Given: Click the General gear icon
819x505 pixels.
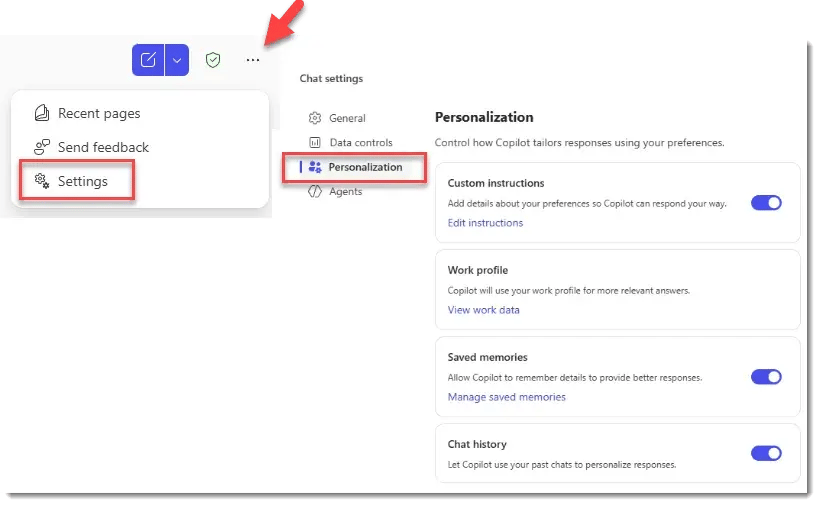Looking at the screenshot, I should [x=315, y=118].
